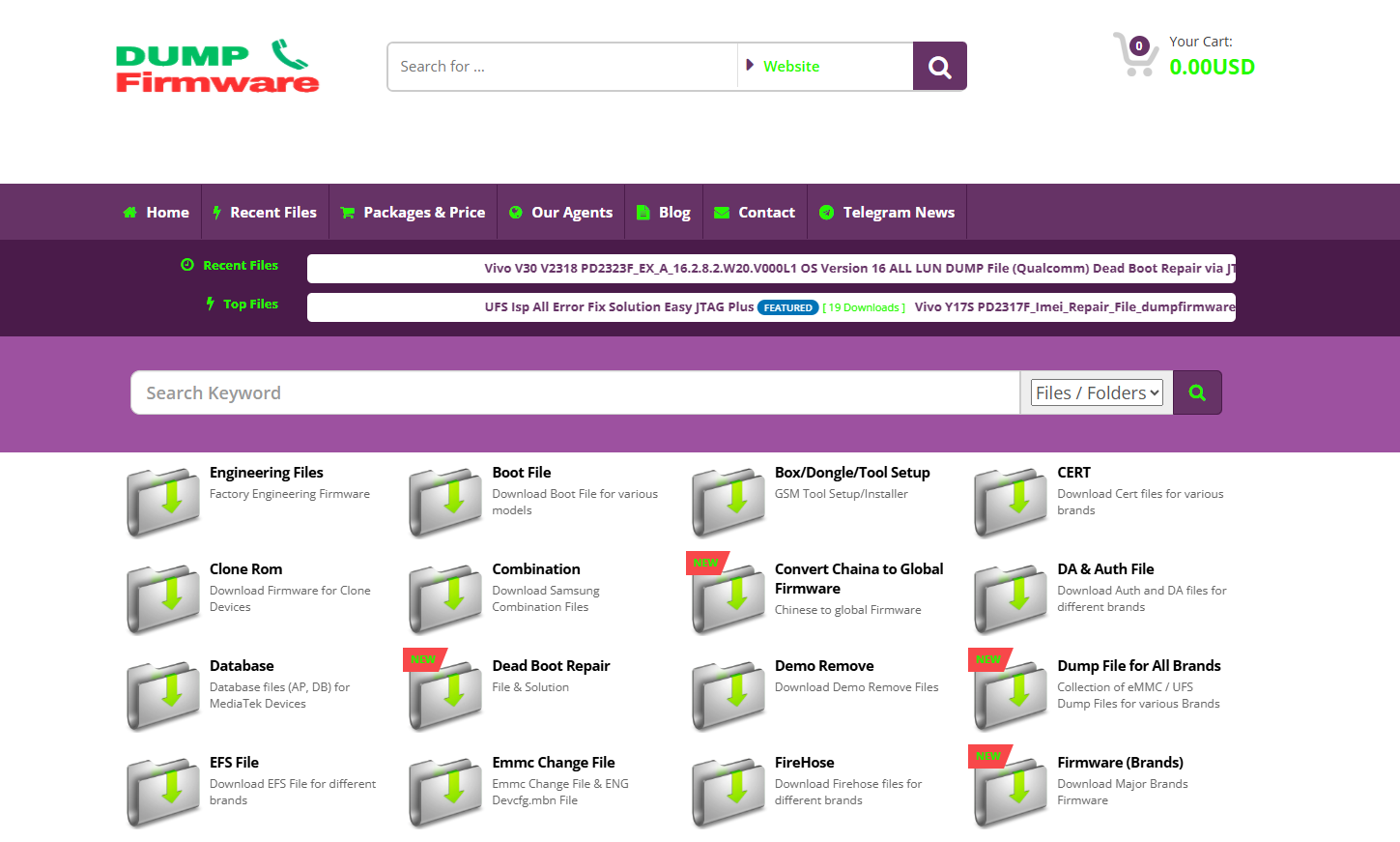Click the EFS File title link
This screenshot has width=1400, height=842.
[234, 763]
